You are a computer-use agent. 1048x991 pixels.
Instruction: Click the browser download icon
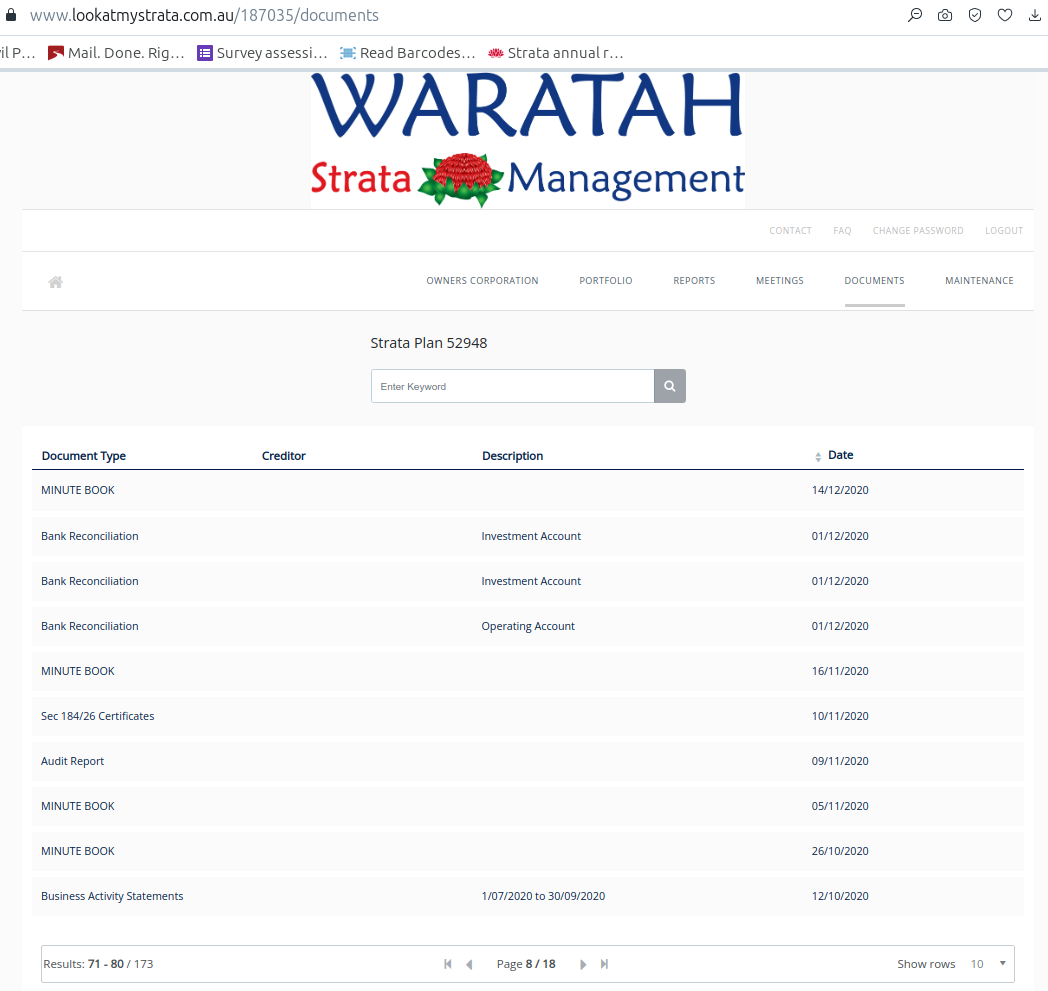(x=1034, y=15)
